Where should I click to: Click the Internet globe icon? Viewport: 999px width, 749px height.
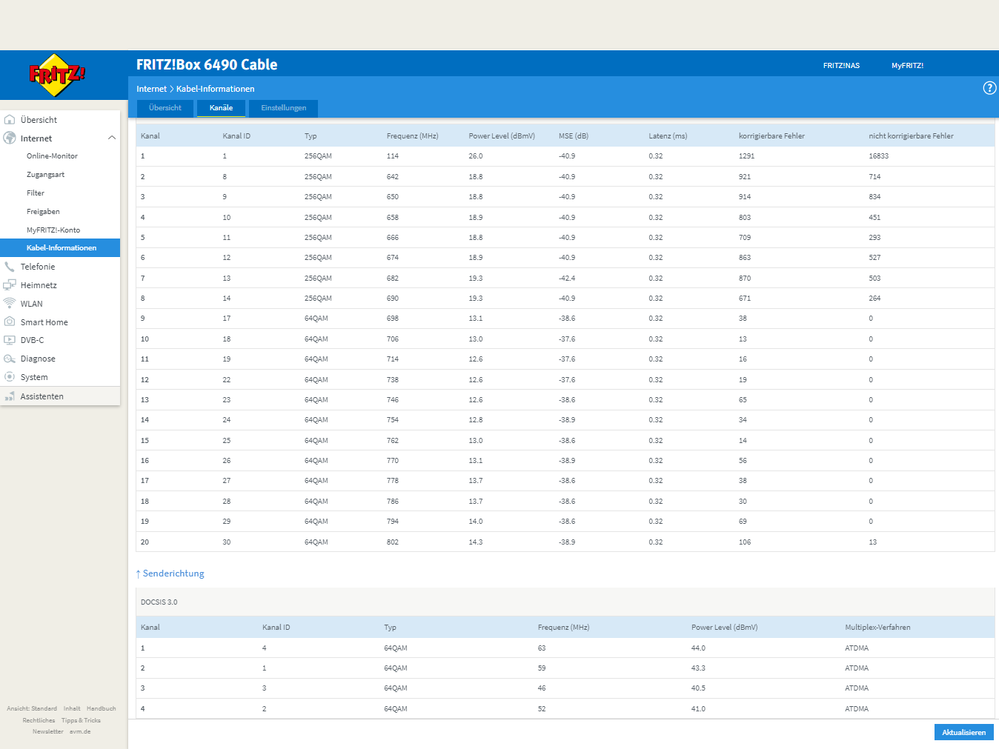pyautogui.click(x=10, y=138)
